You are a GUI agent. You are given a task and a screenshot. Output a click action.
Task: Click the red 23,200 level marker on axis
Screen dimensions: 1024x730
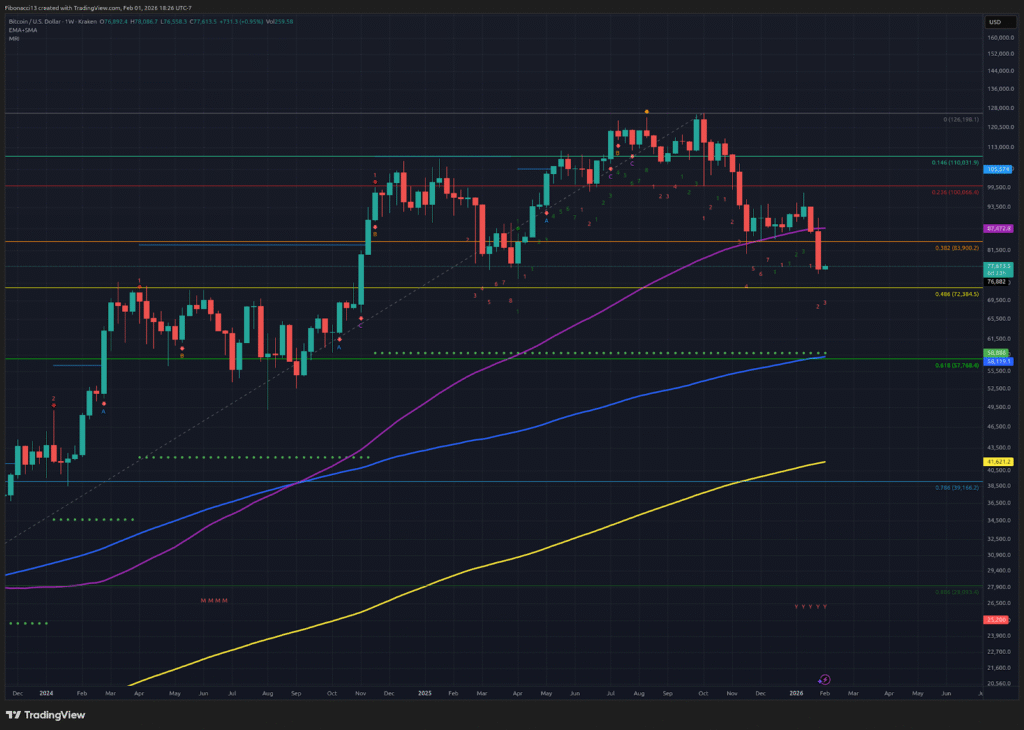tap(996, 620)
